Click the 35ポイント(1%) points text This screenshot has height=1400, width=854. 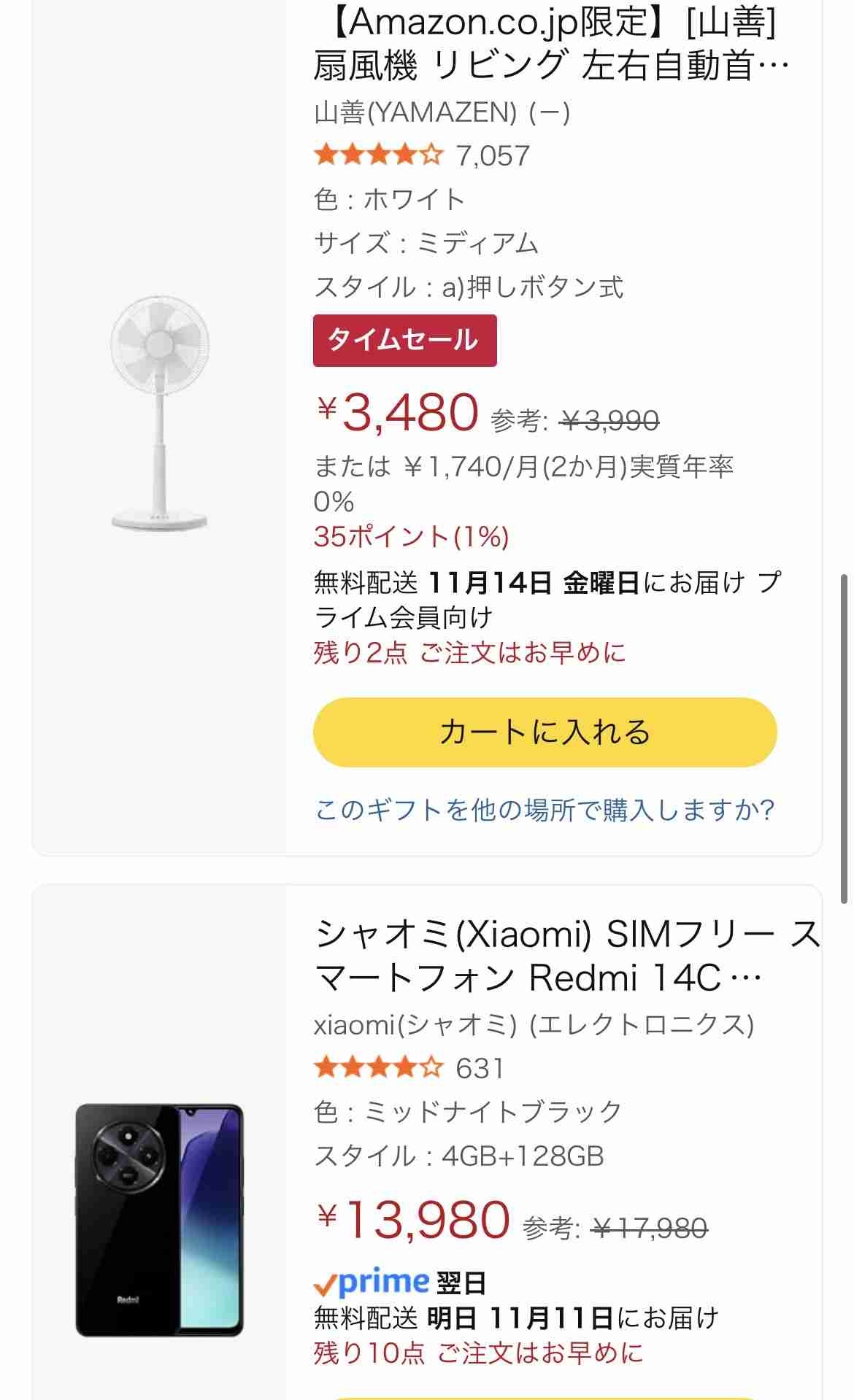click(x=411, y=537)
